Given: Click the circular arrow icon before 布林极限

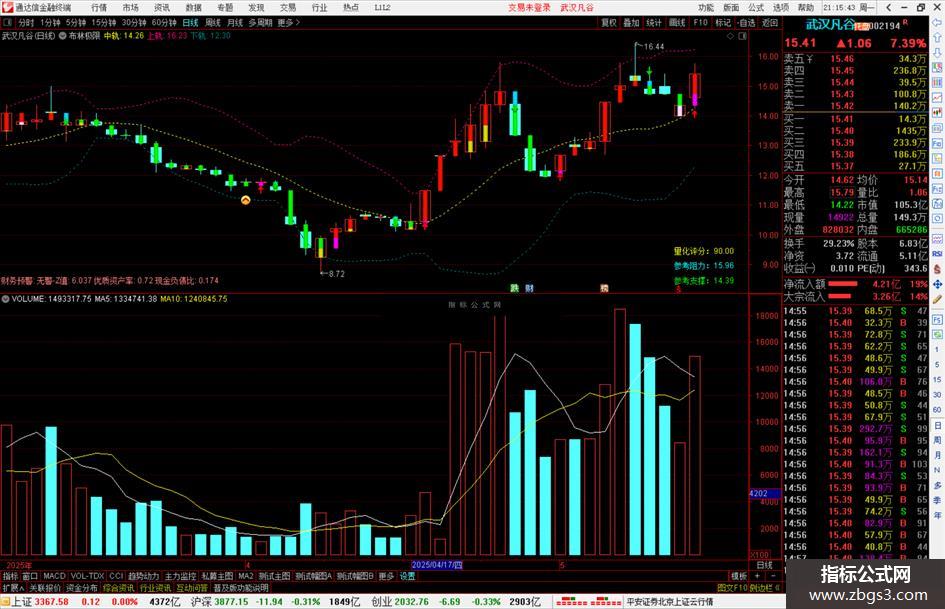Looking at the screenshot, I should click(63, 36).
